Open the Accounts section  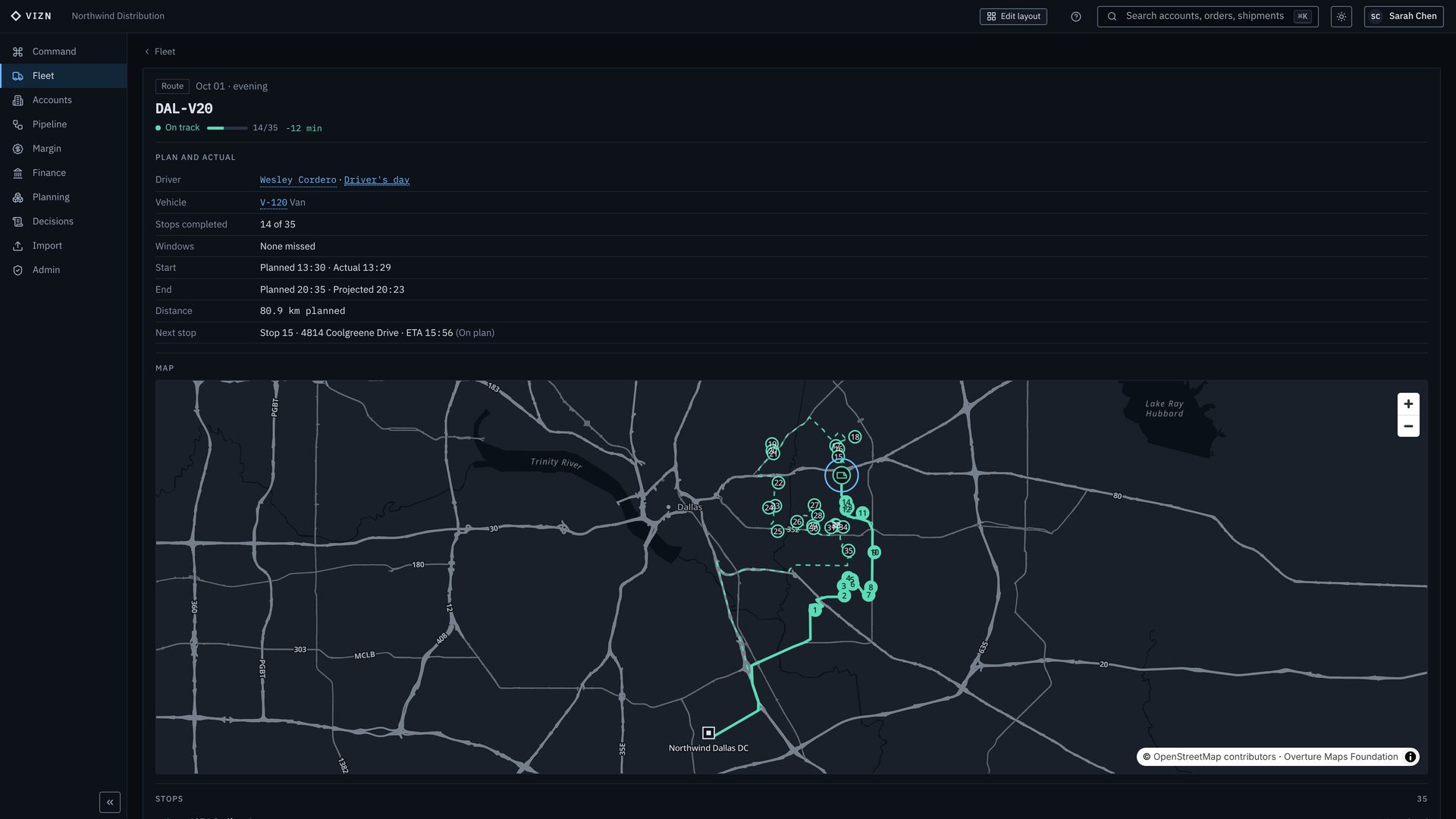[x=64, y=100]
